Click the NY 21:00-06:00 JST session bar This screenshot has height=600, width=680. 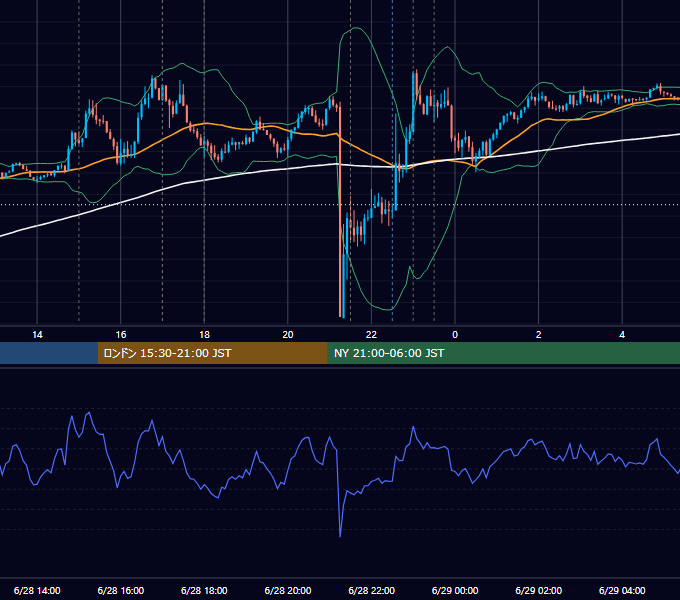503,353
